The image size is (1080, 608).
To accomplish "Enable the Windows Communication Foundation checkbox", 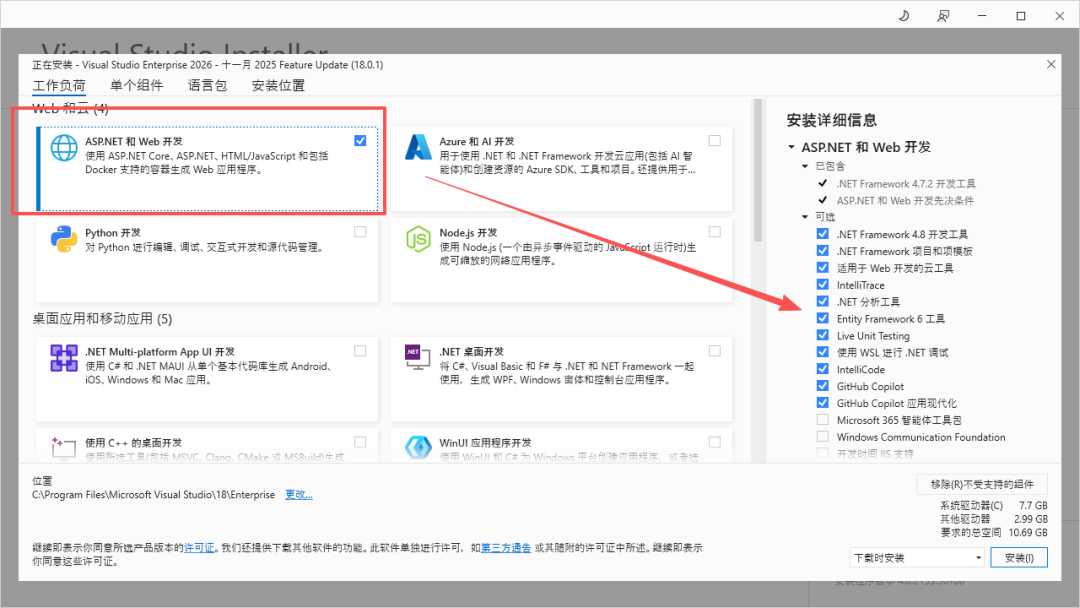I will [x=823, y=436].
